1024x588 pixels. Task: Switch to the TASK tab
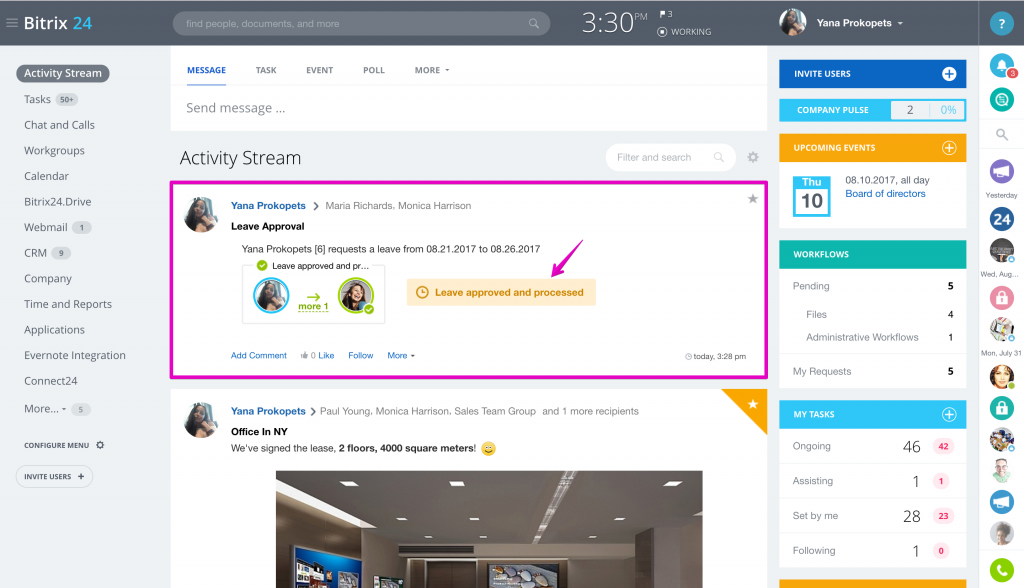coord(266,70)
